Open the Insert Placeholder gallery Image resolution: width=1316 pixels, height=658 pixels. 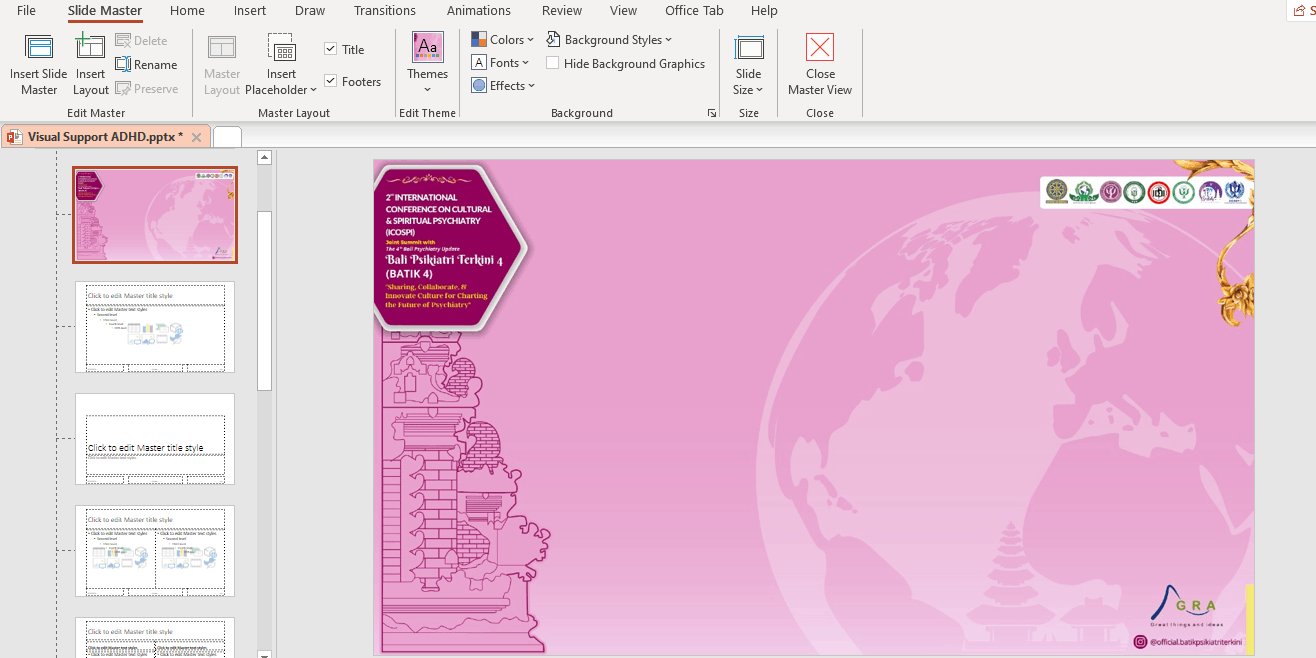point(281,65)
